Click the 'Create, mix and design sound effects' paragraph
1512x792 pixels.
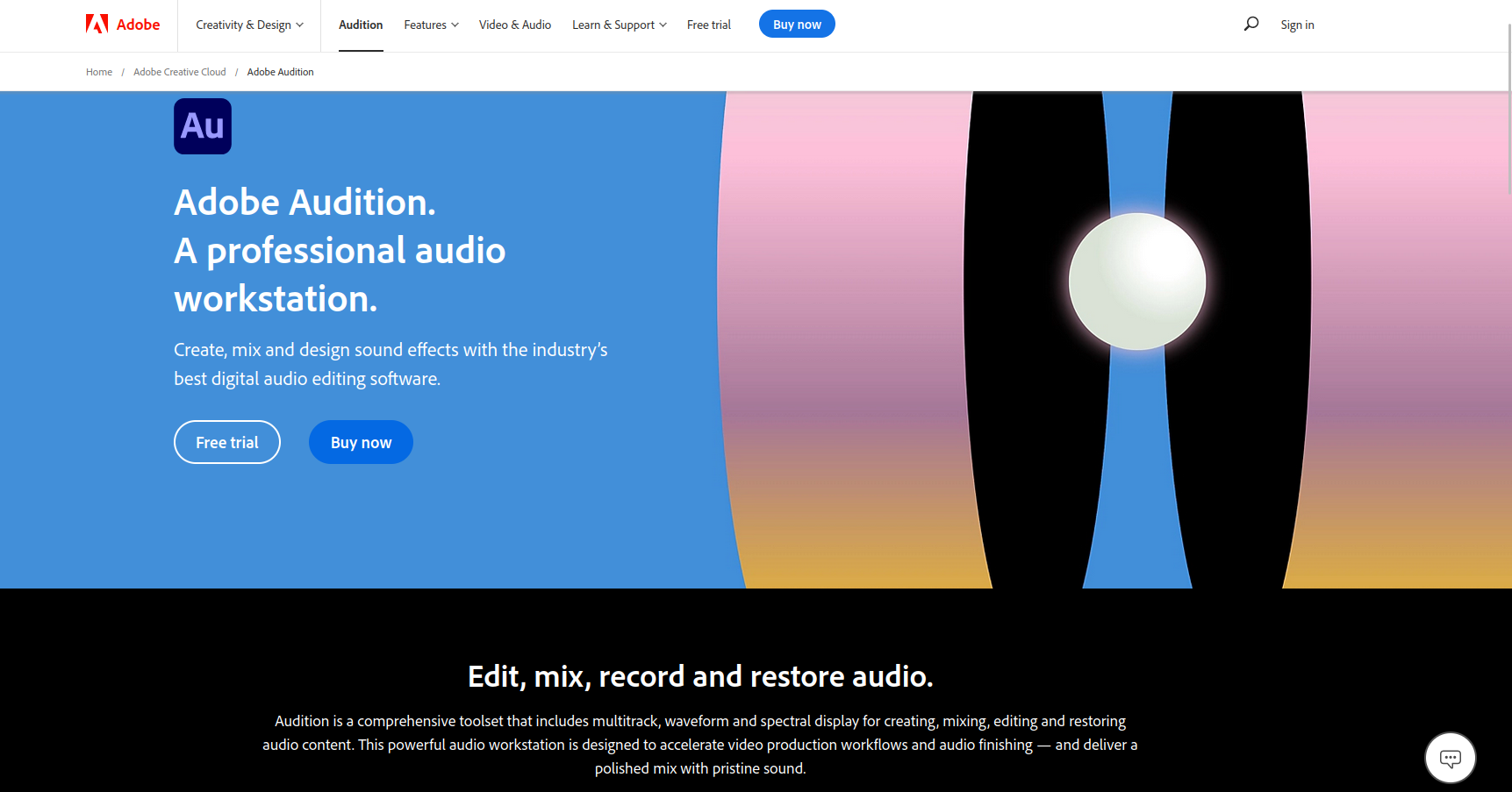(391, 364)
